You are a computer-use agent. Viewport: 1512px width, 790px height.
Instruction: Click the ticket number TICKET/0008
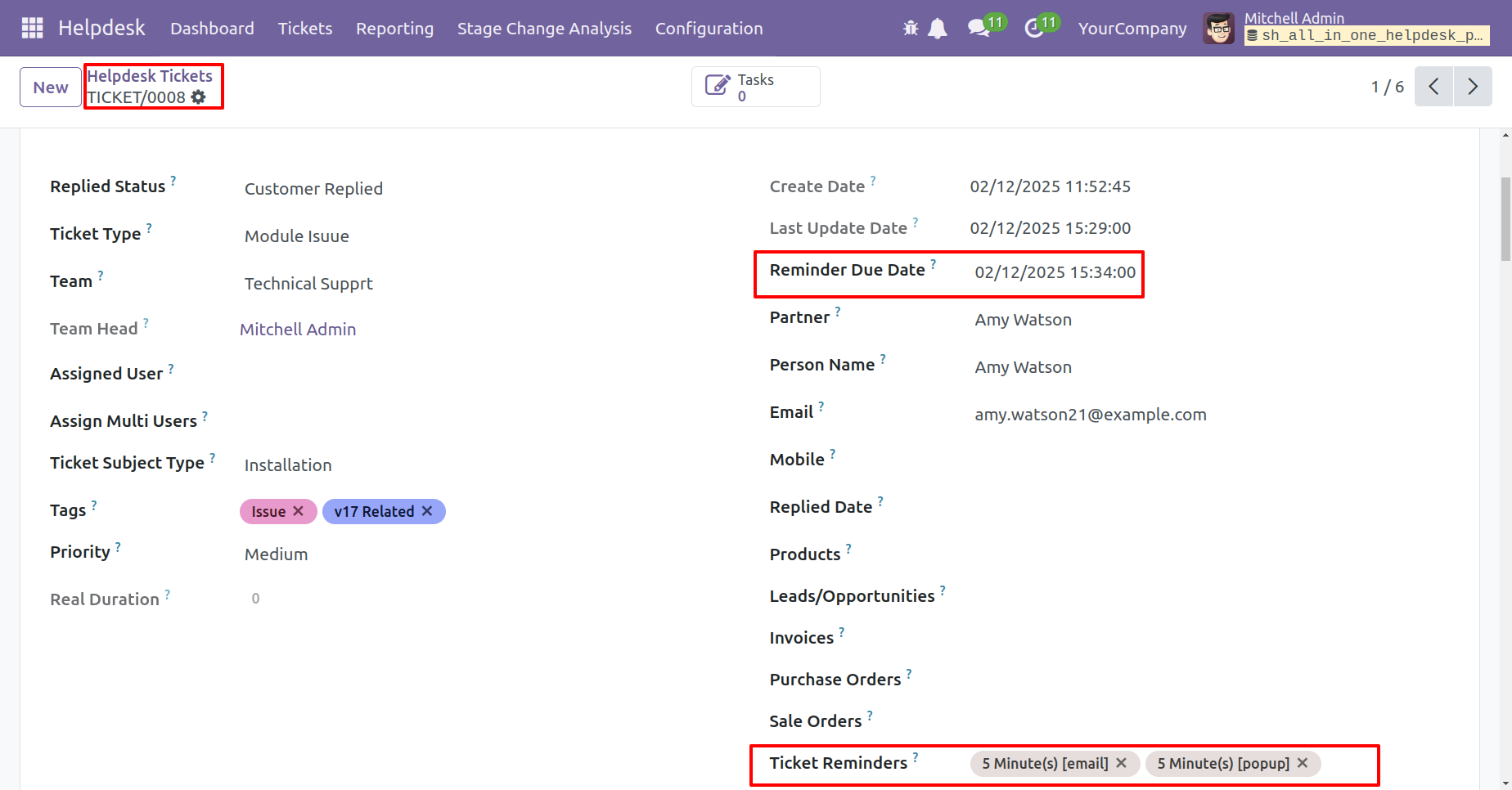pos(137,97)
